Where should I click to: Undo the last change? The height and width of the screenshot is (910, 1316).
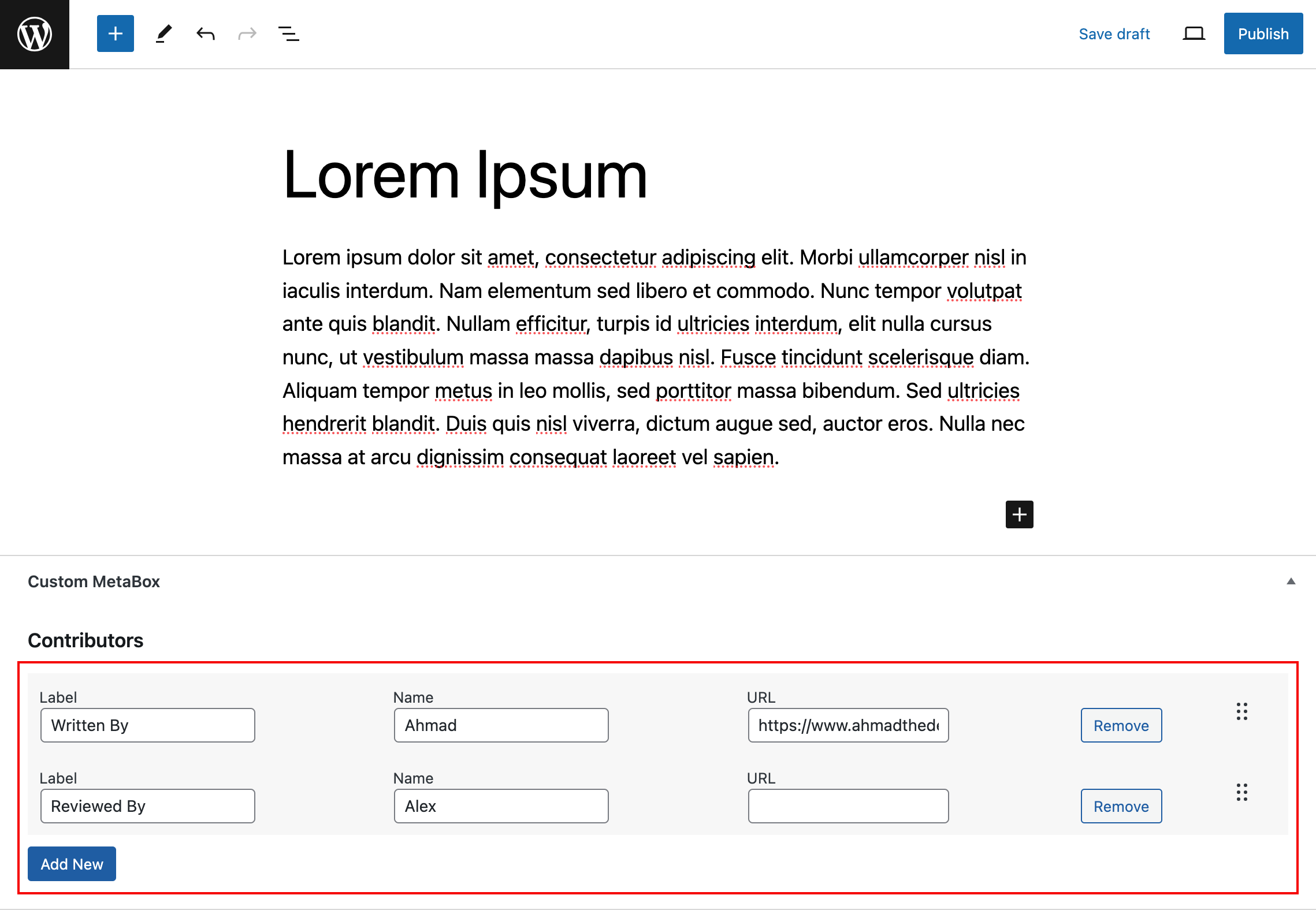tap(205, 33)
